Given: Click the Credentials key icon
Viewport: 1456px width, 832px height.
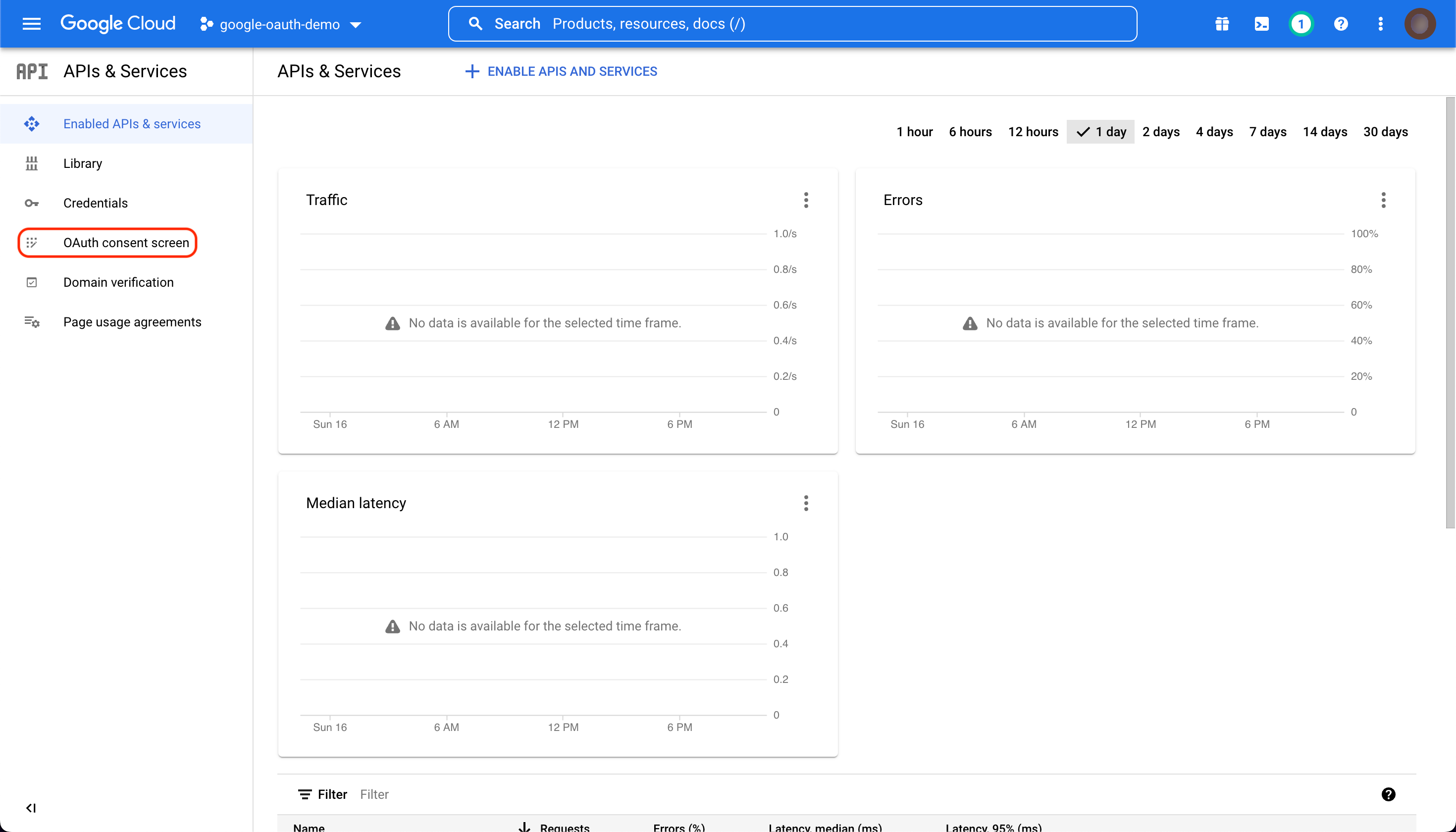Looking at the screenshot, I should click(x=31, y=203).
